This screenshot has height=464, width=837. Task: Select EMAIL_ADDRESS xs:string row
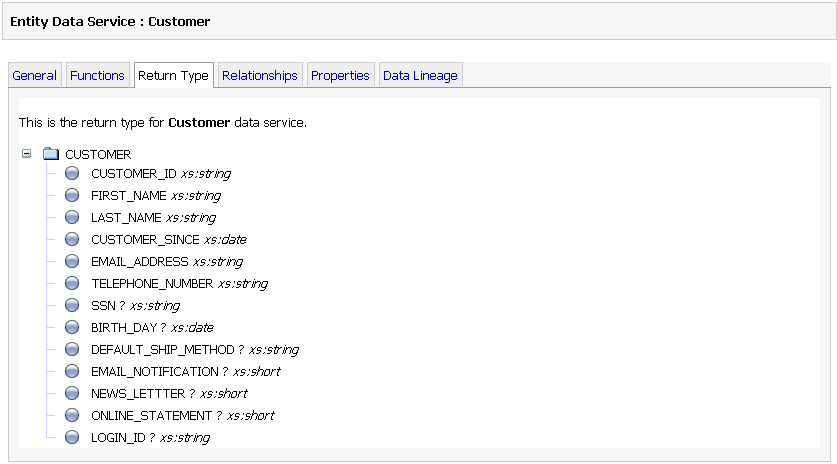pos(167,261)
